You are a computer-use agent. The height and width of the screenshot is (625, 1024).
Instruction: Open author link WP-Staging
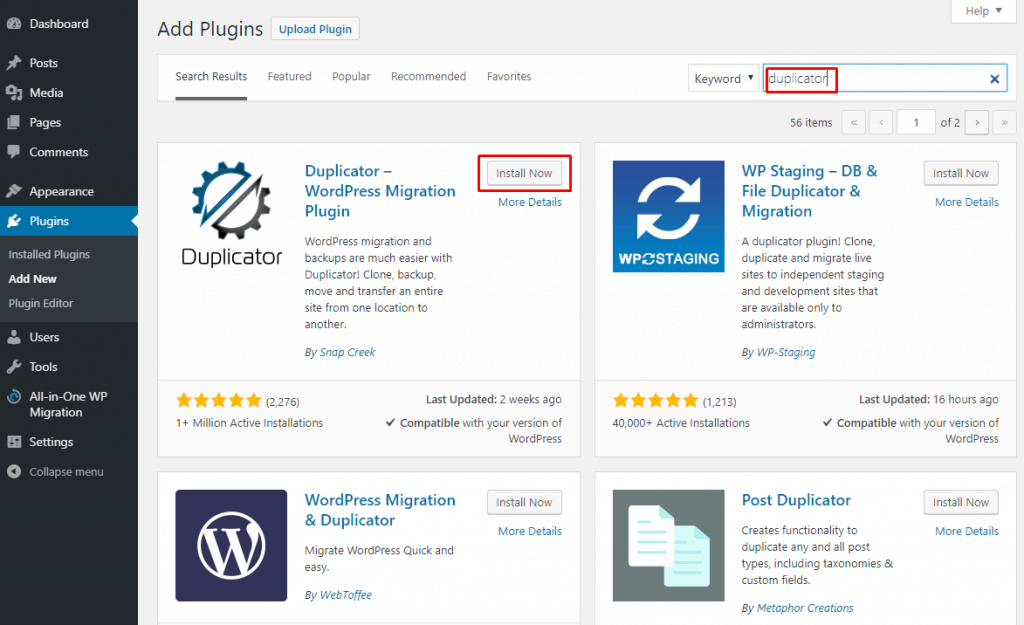click(x=786, y=352)
